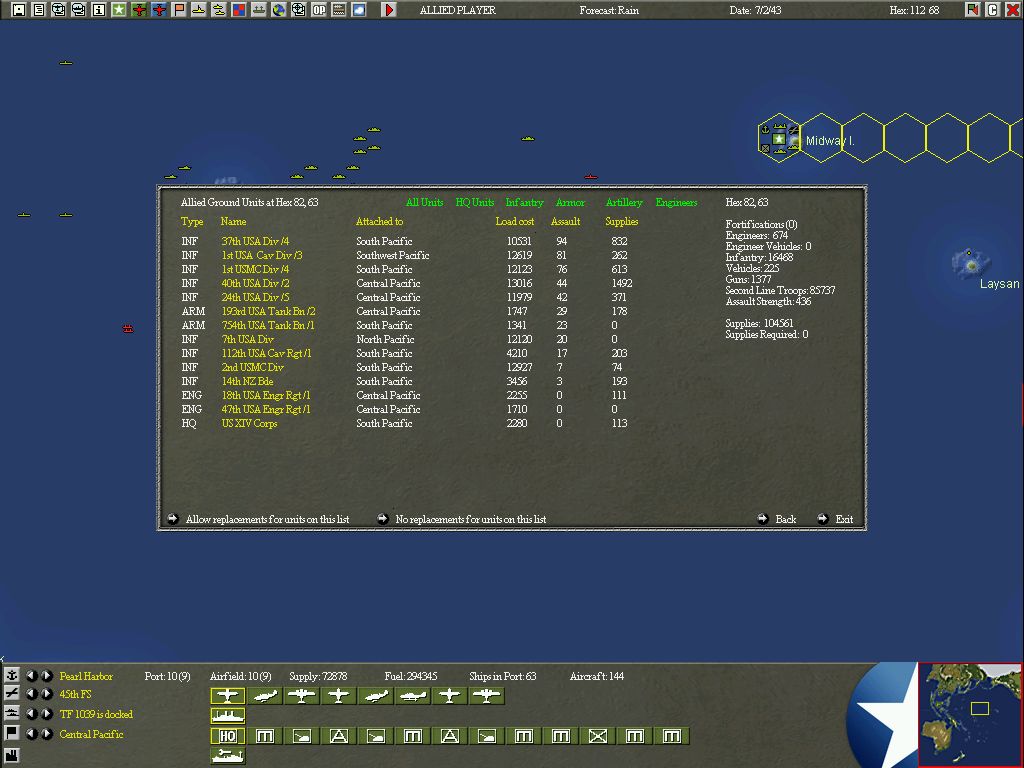Viewport: 1024px width, 768px height.
Task: Go to next base after Pearl Harbor
Action: coord(46,675)
